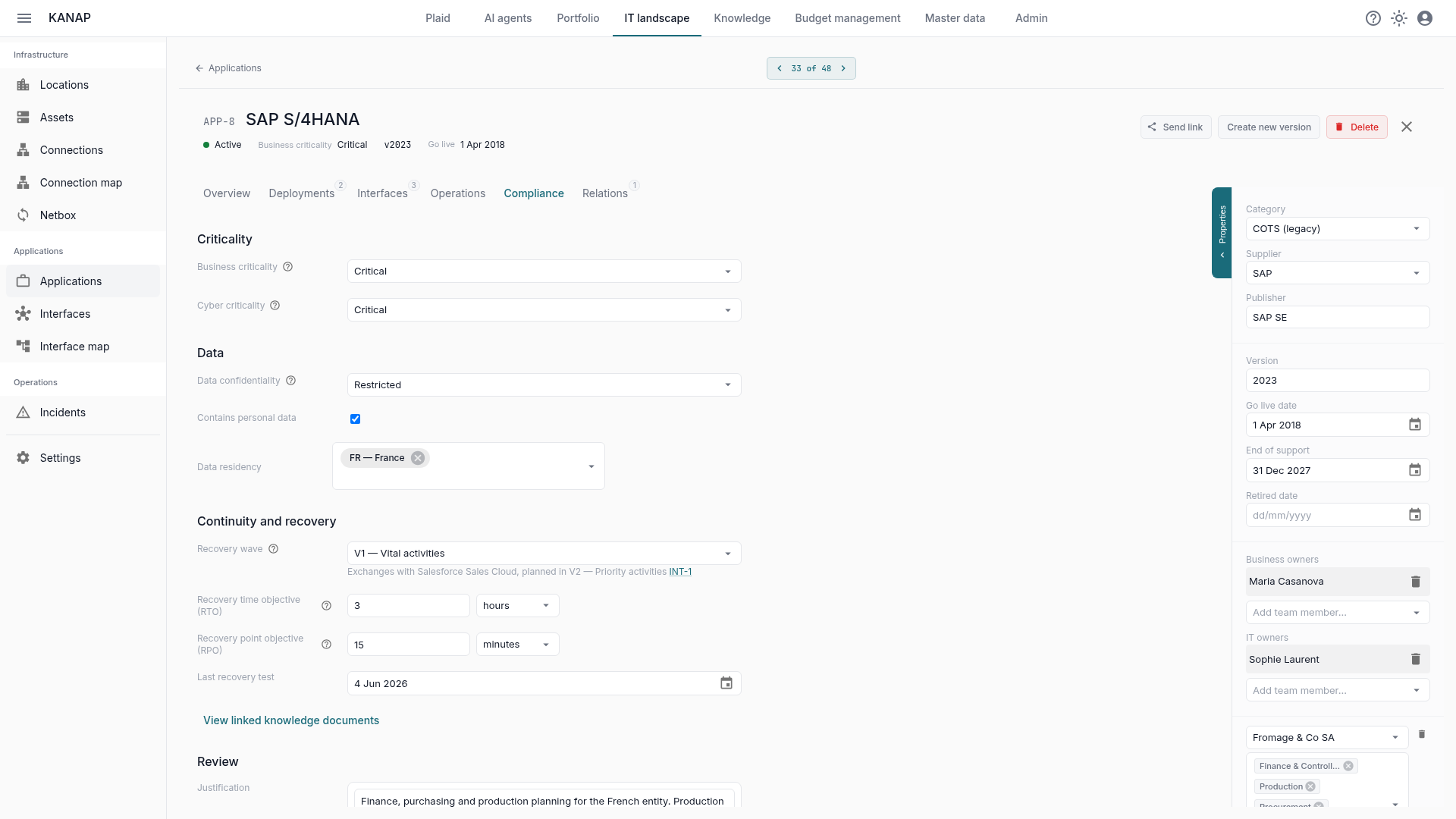Switch to Operations tab
1456x819 pixels.
pyautogui.click(x=458, y=193)
